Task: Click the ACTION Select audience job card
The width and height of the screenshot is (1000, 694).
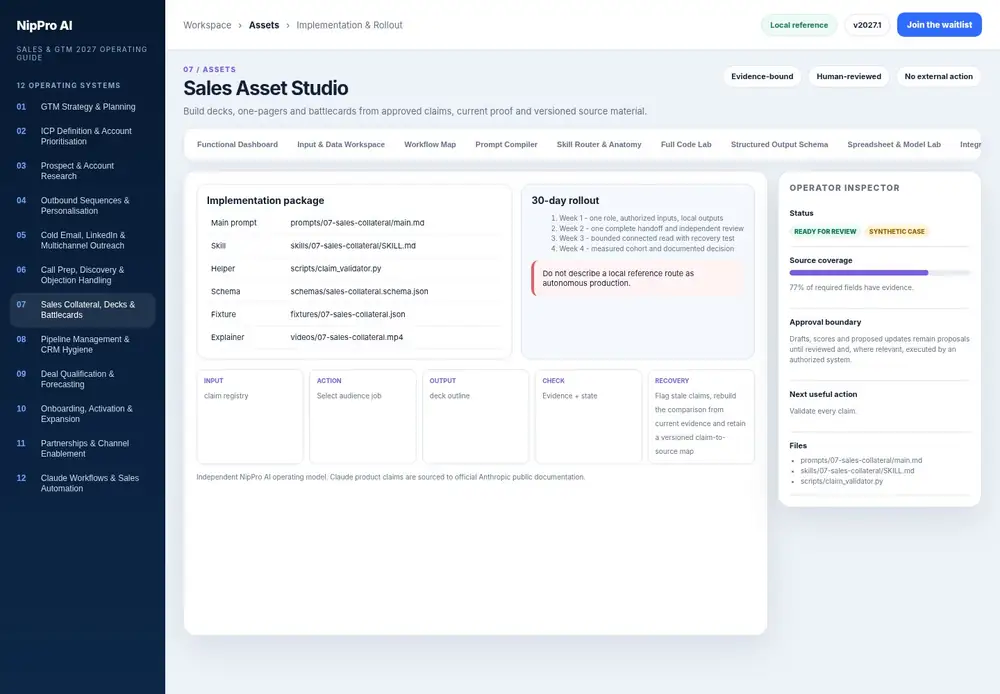Action: pos(363,417)
